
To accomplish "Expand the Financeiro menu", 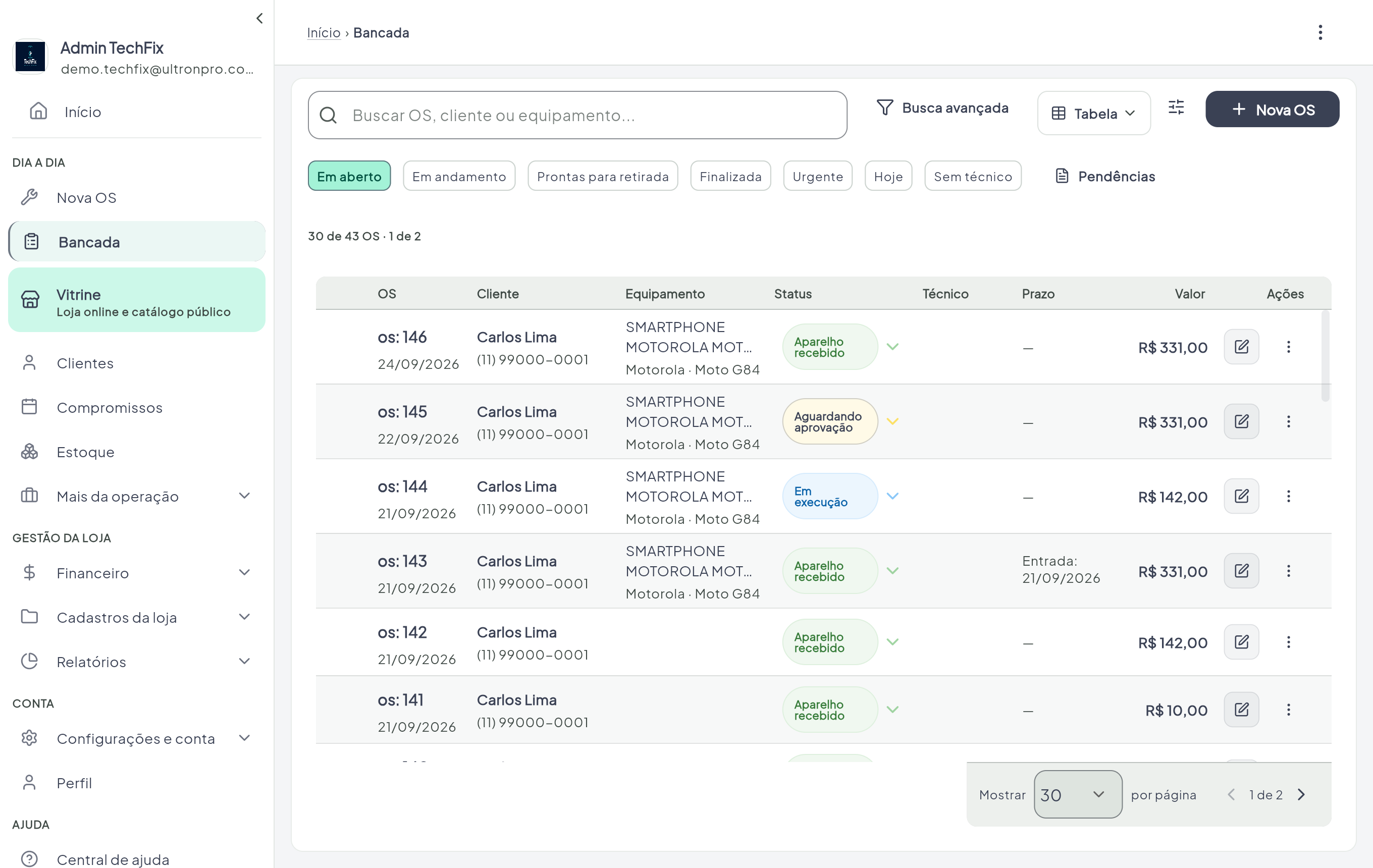I will (137, 572).
